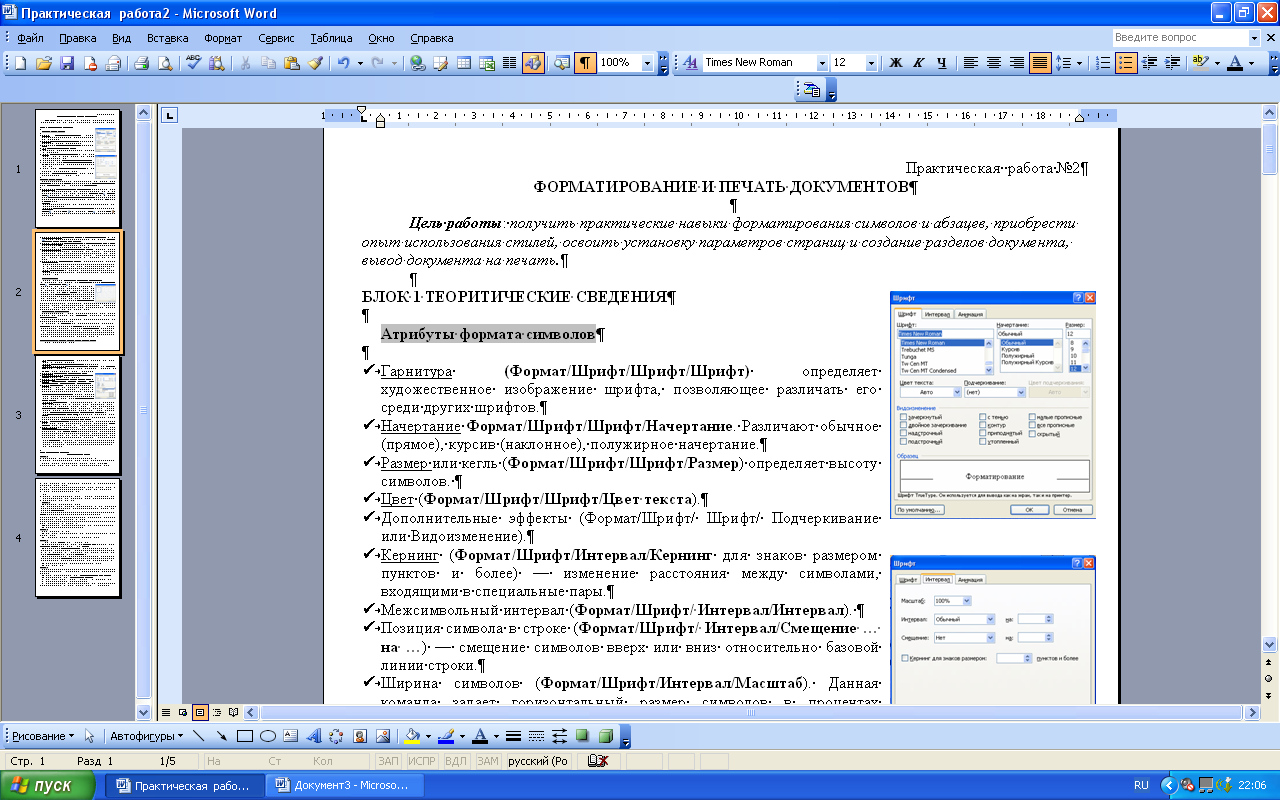
Task: Save the document with floppy icon
Action: pos(67,62)
